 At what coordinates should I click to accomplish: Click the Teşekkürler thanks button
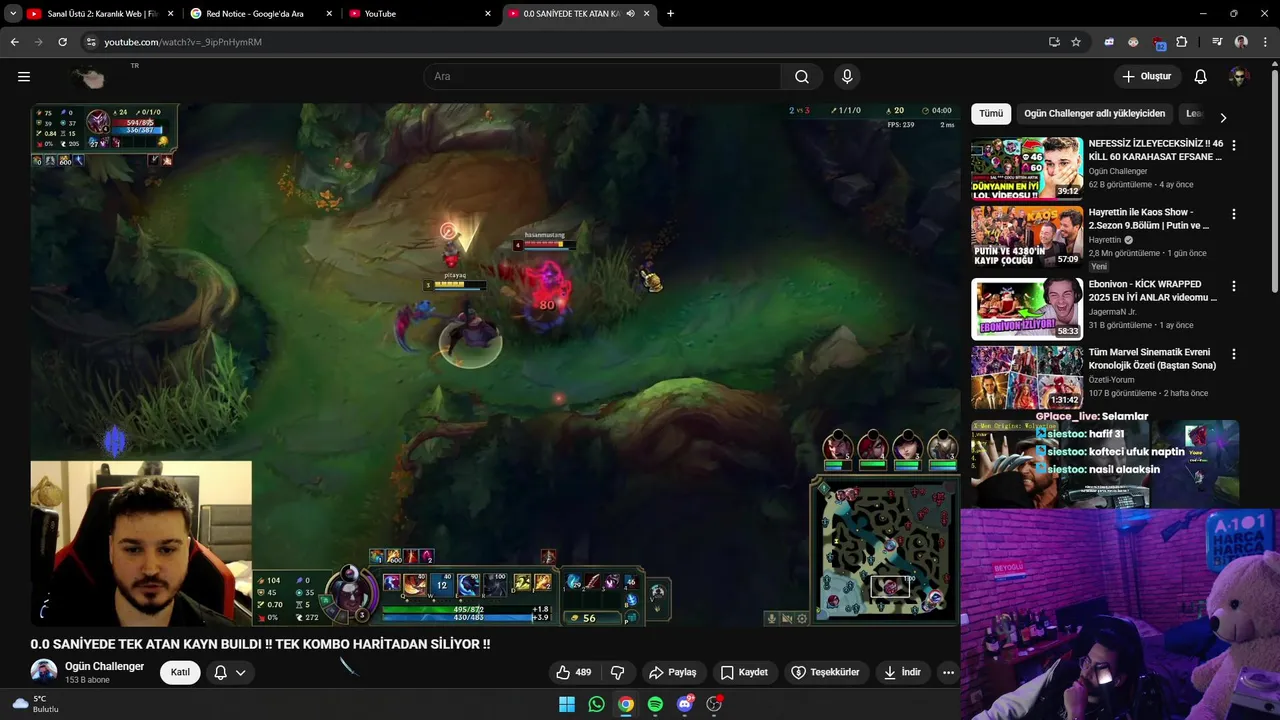pyautogui.click(x=825, y=672)
